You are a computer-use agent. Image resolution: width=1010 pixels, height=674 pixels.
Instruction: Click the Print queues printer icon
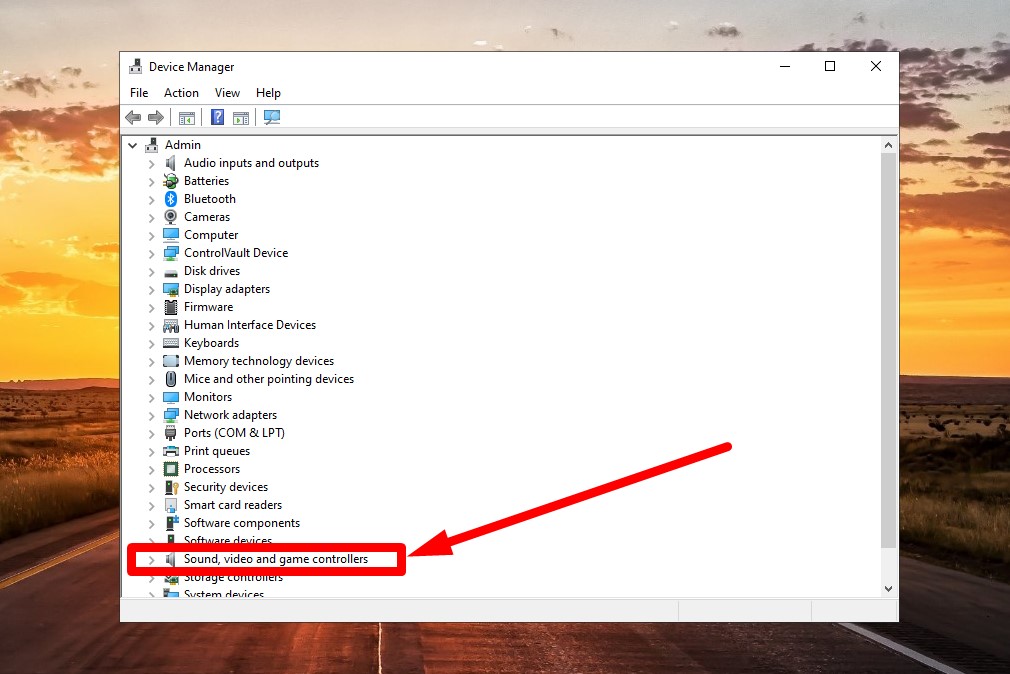pos(171,451)
